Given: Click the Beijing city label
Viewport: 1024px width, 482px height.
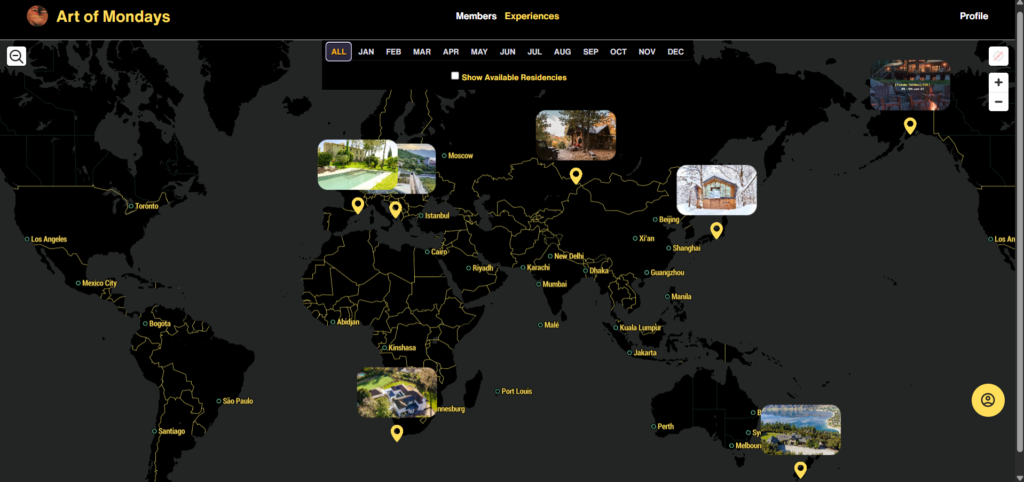Looking at the screenshot, I should pos(669,219).
